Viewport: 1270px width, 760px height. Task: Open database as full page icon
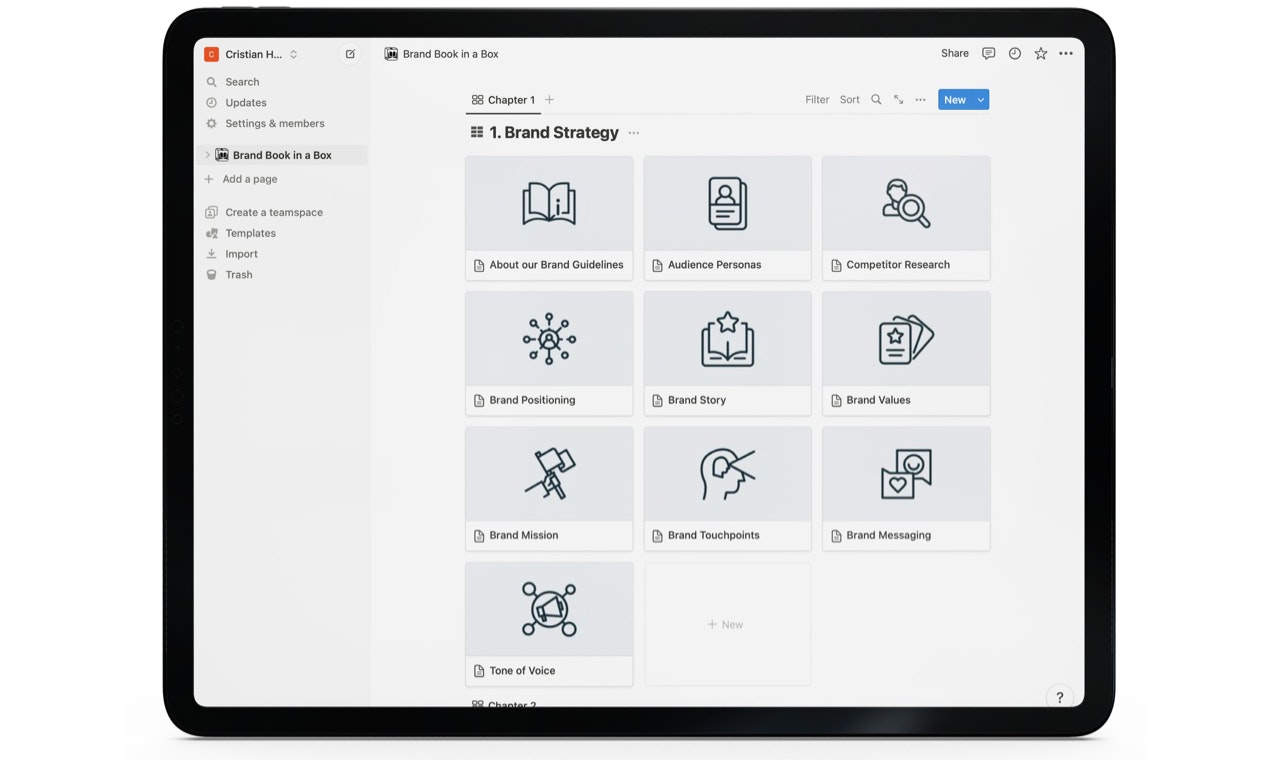point(898,100)
